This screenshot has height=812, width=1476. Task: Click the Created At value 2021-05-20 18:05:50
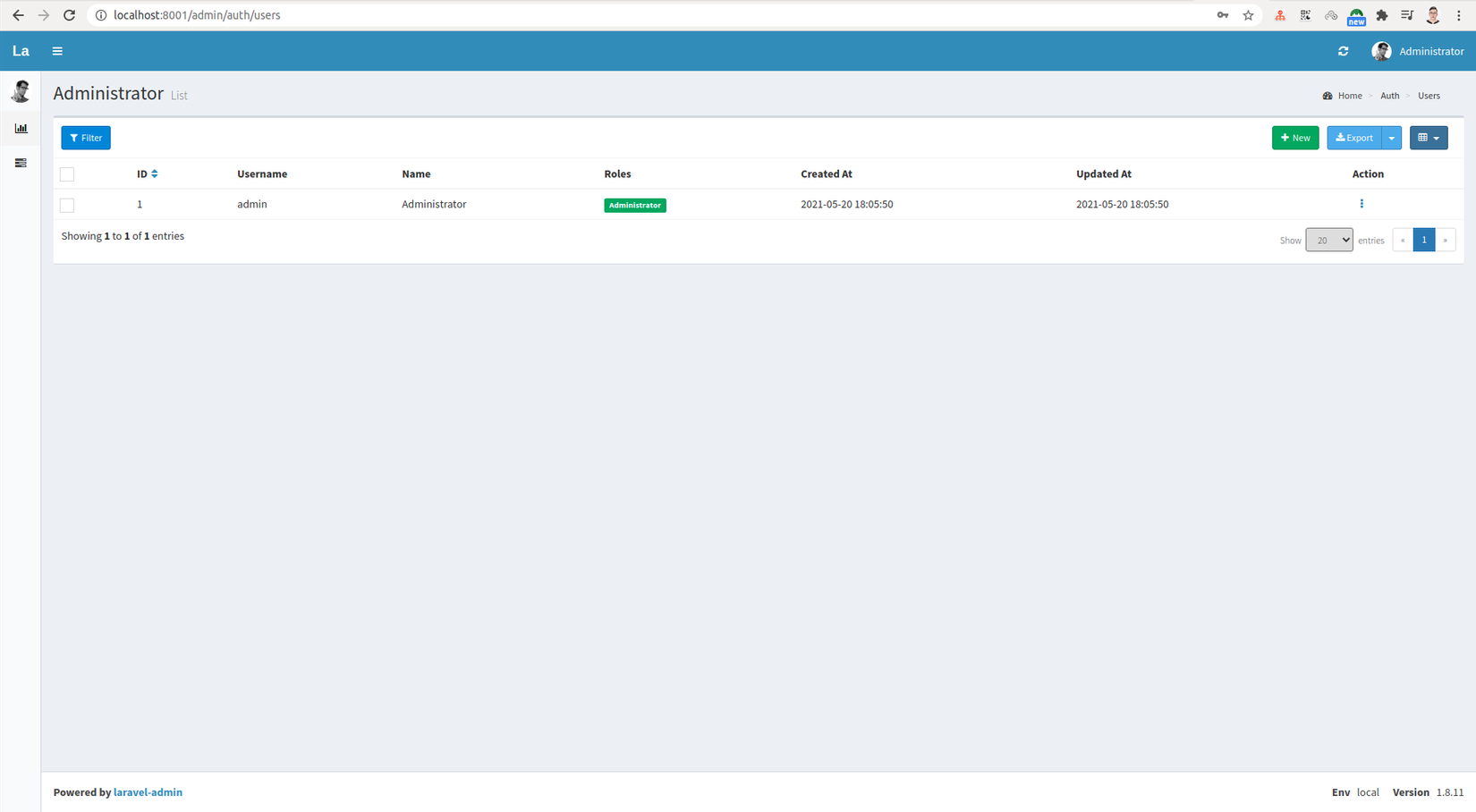(846, 204)
